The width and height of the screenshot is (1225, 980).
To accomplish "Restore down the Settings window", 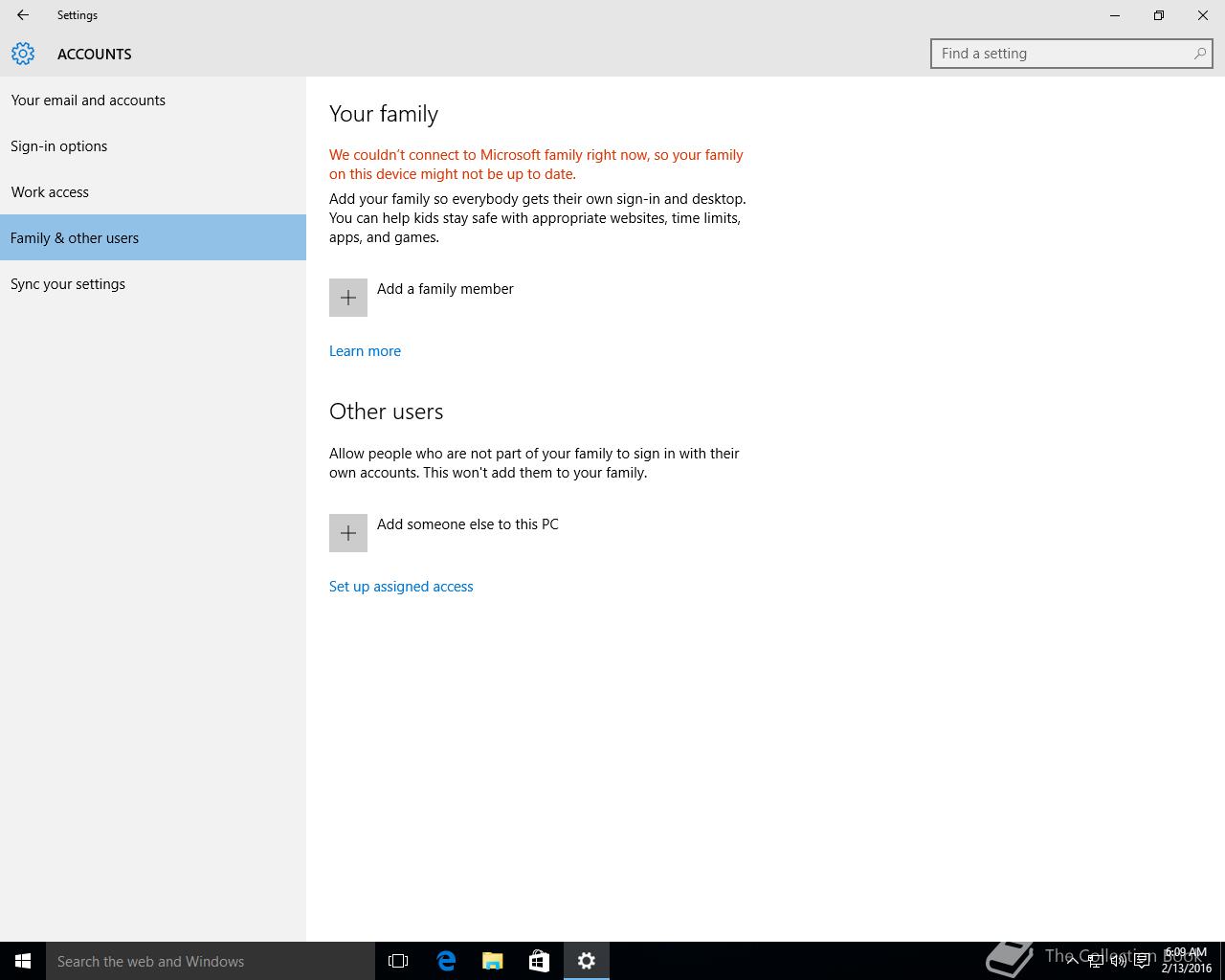I will pos(1159,15).
